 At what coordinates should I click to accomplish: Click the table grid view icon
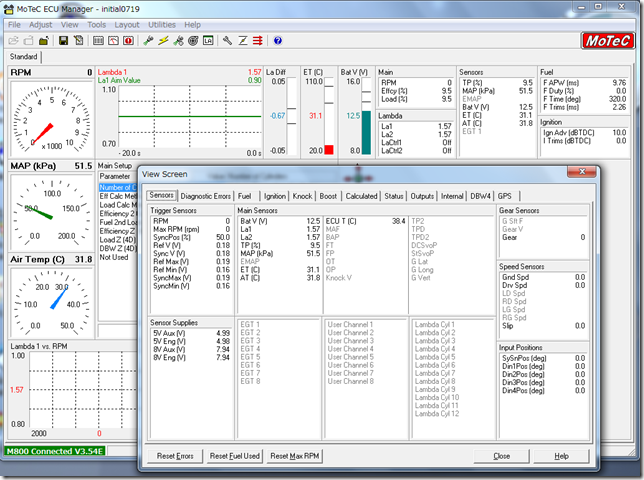coord(98,41)
